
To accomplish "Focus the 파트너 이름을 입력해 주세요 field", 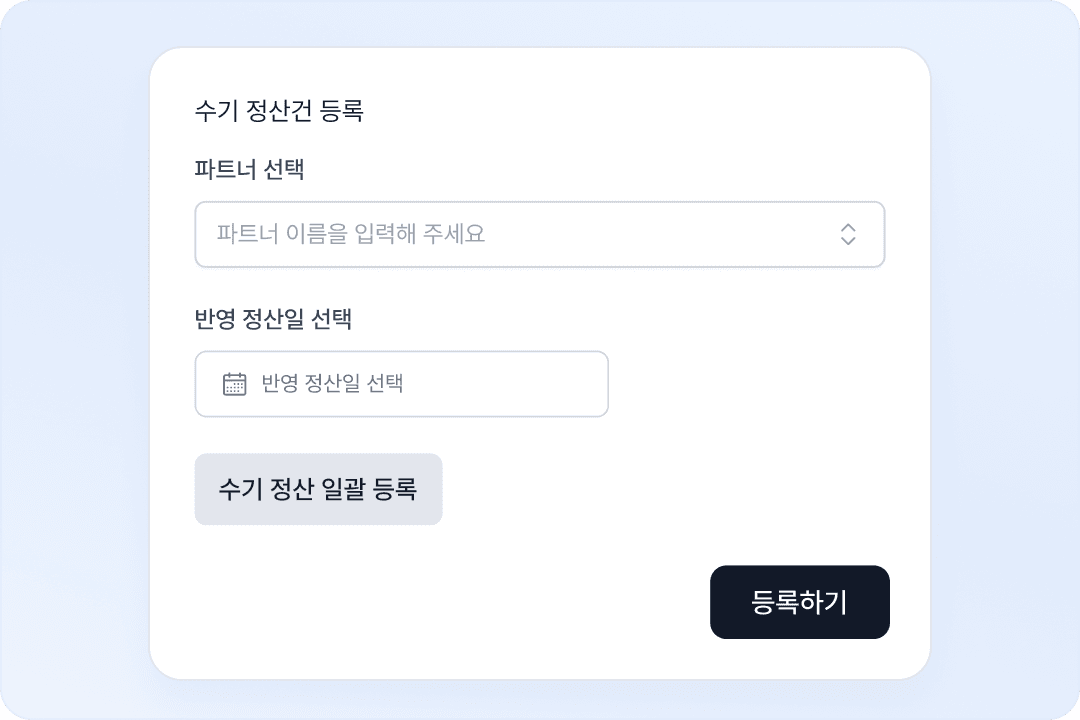I will pyautogui.click(x=539, y=234).
